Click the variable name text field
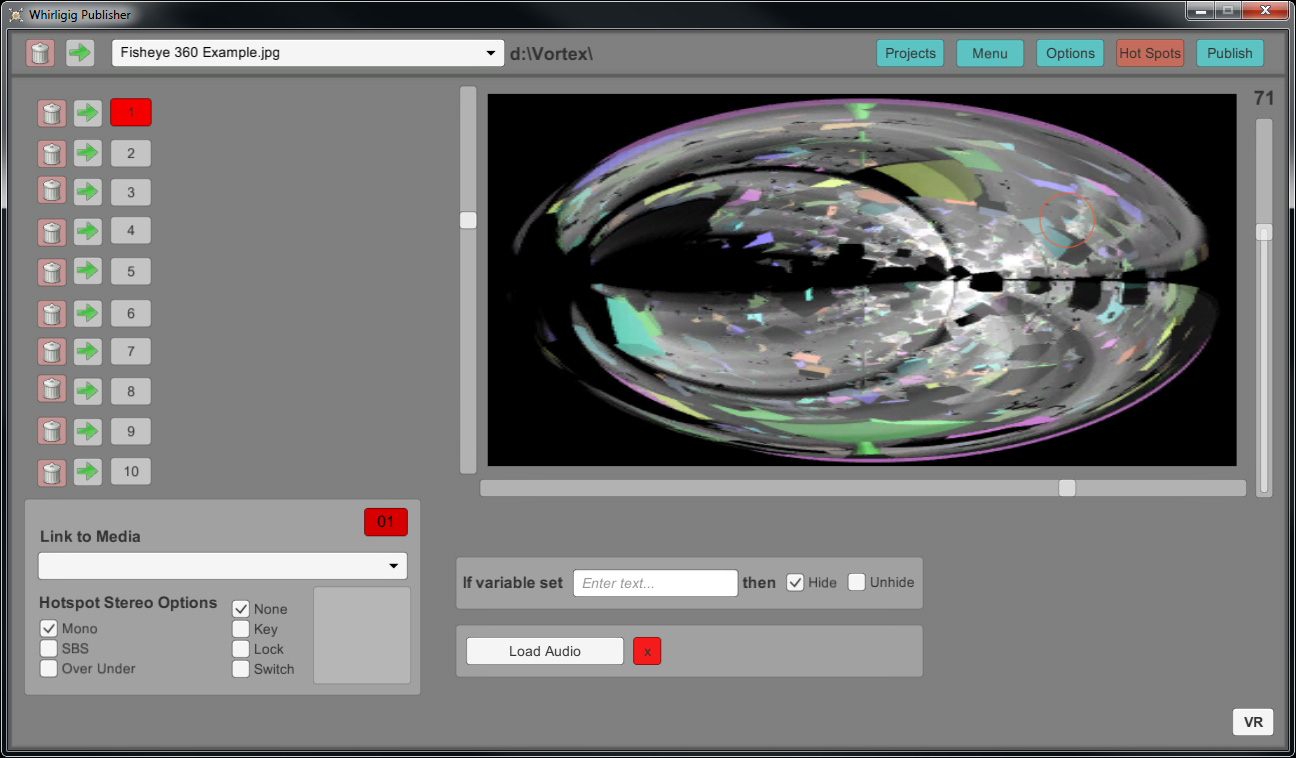The width and height of the screenshot is (1296, 758). click(x=655, y=583)
